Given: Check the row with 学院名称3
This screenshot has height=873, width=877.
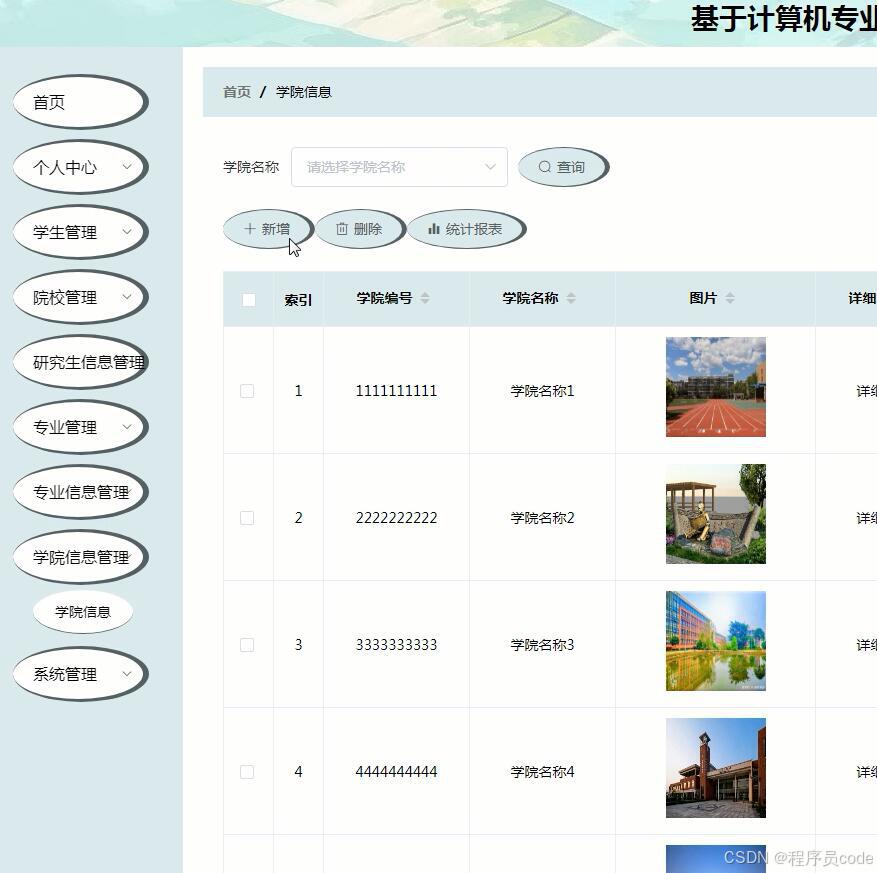Looking at the screenshot, I should (x=247, y=645).
